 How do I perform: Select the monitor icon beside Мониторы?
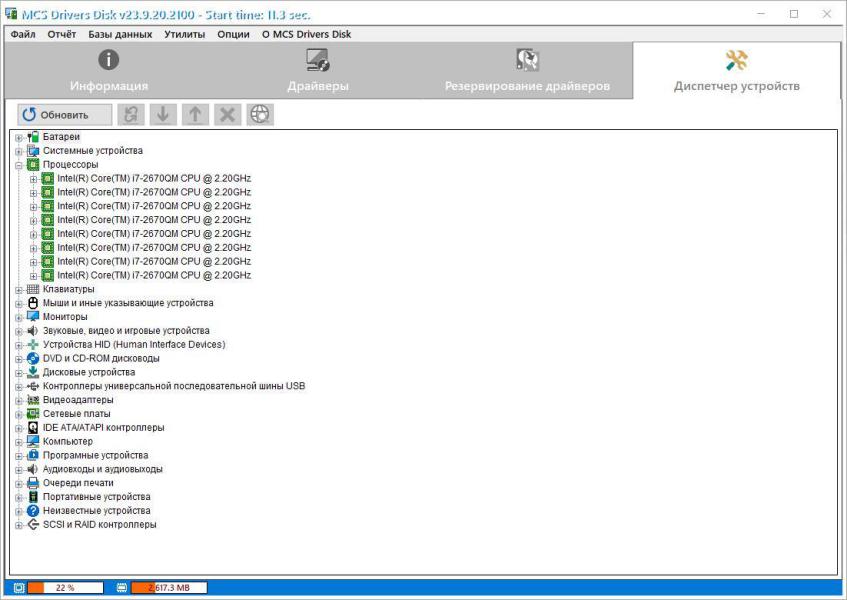click(x=33, y=316)
